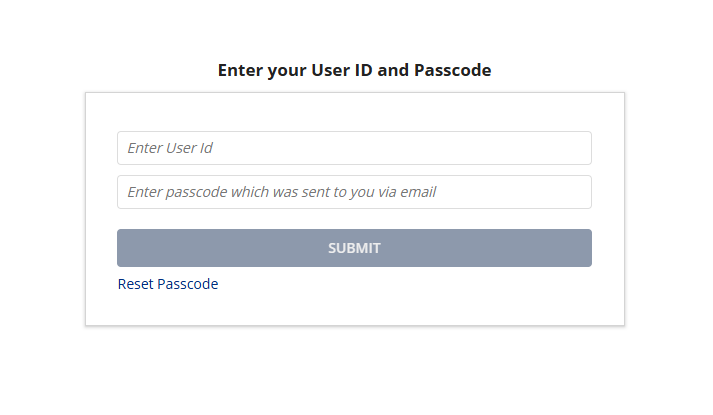Click the 'Enter your User ID and Passcode' heading

[x=354, y=70]
